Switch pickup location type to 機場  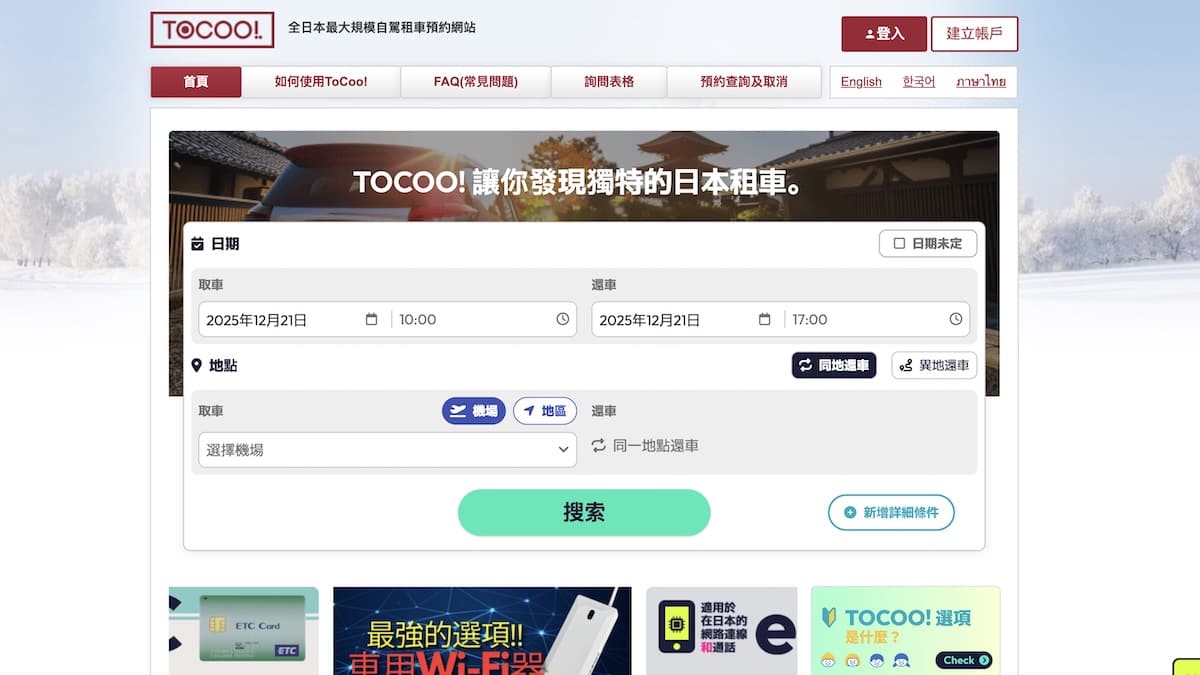tap(474, 411)
